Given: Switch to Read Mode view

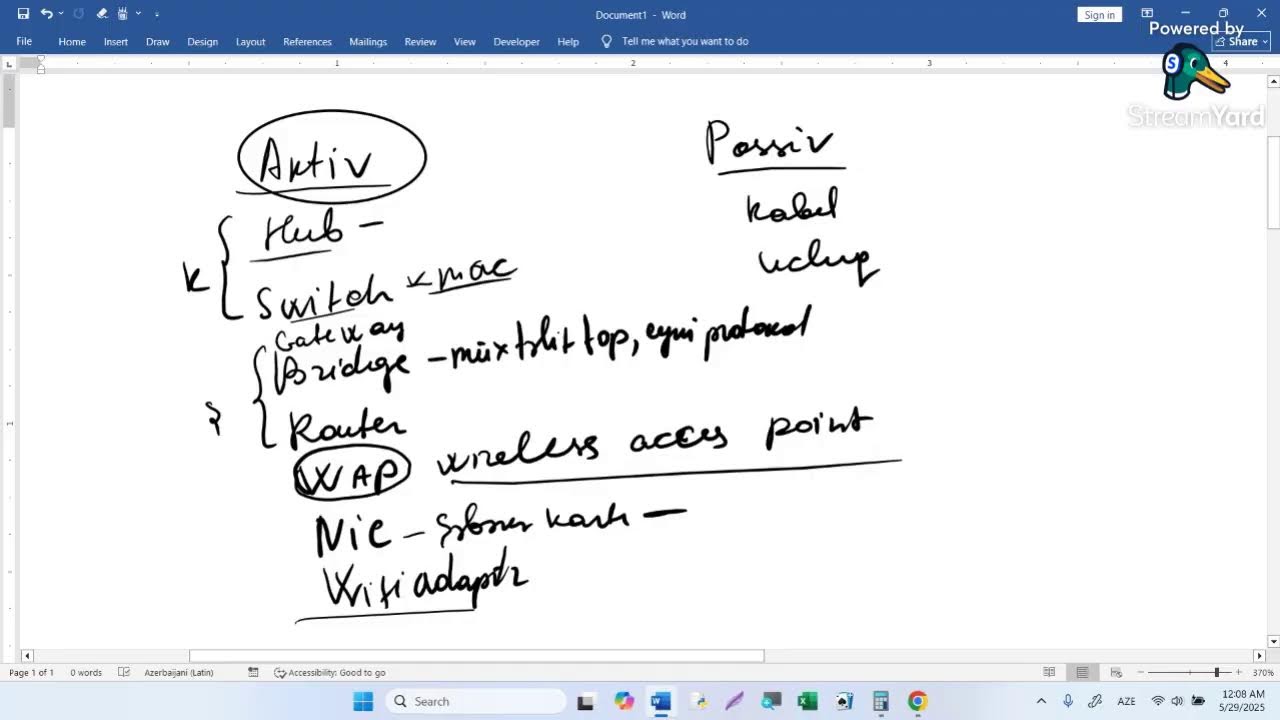Looking at the screenshot, I should point(1049,673).
